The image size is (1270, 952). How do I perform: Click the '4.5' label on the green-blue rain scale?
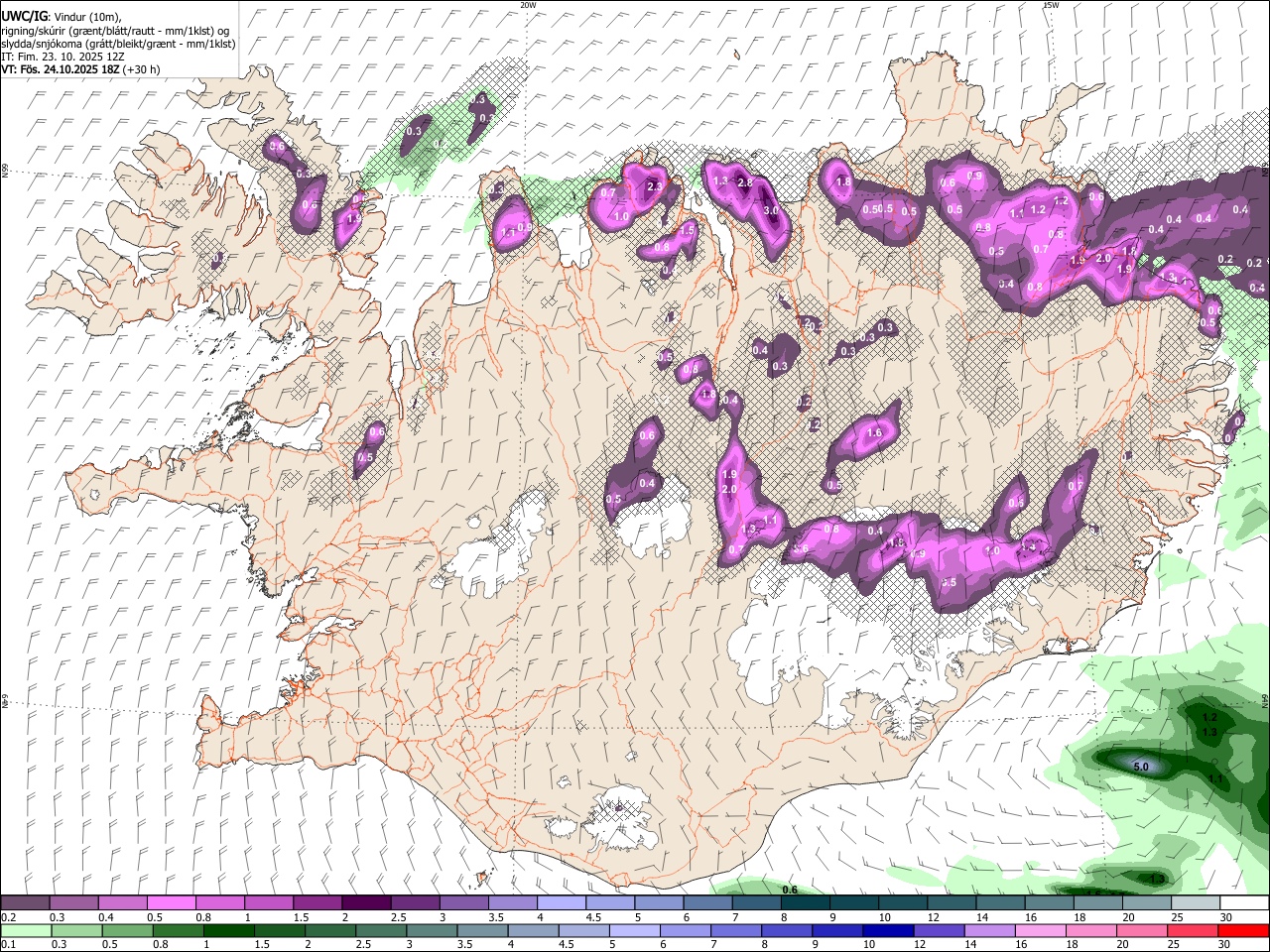(x=566, y=945)
